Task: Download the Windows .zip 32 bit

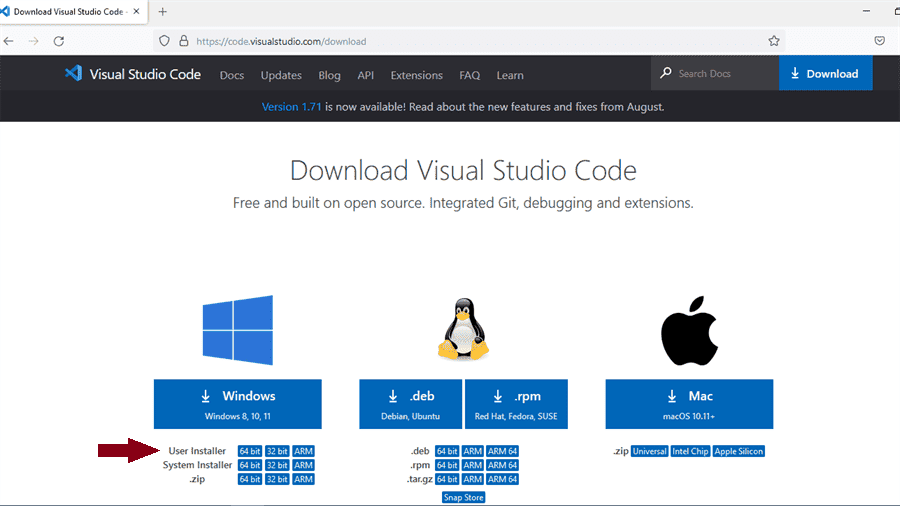Action: 277,479
